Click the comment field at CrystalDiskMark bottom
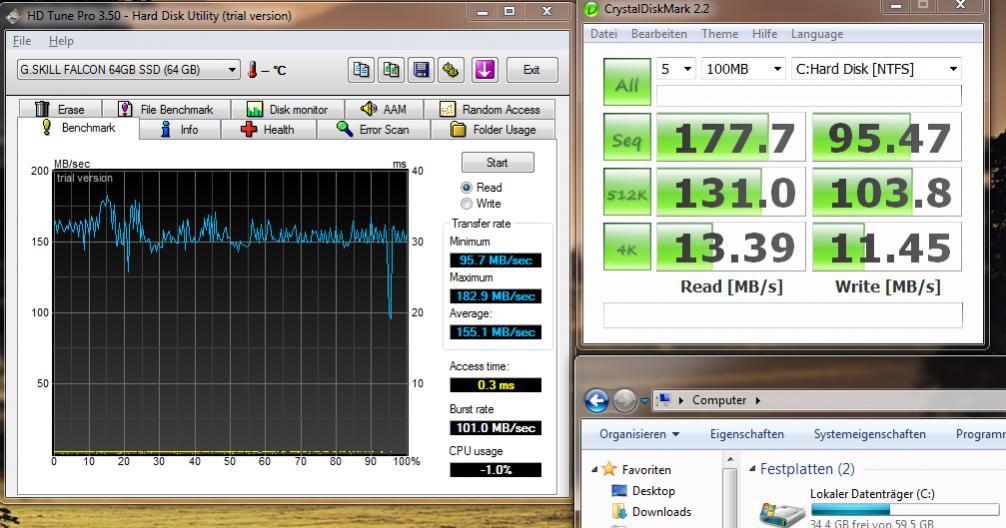The image size is (1006, 528). coord(783,315)
